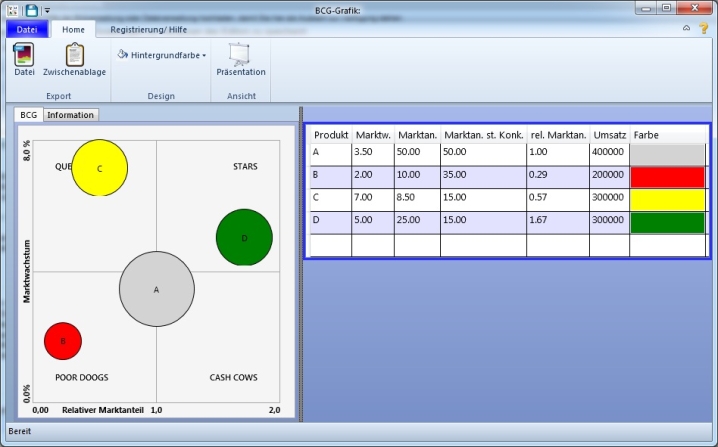The height and width of the screenshot is (447, 718).
Task: Click the yellow color swatch for product C
Action: pos(667,200)
